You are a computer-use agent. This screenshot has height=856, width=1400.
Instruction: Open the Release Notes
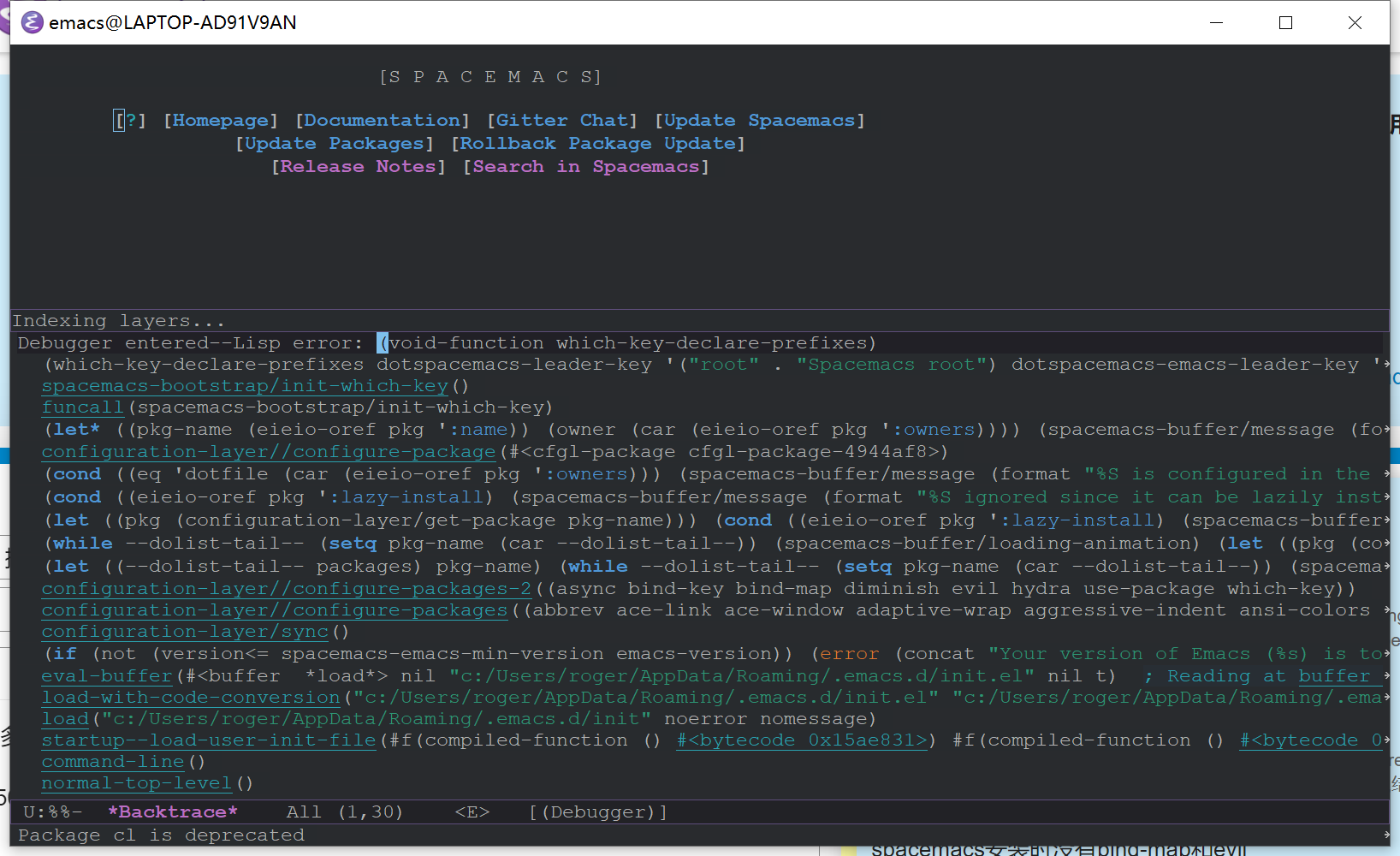tap(358, 166)
